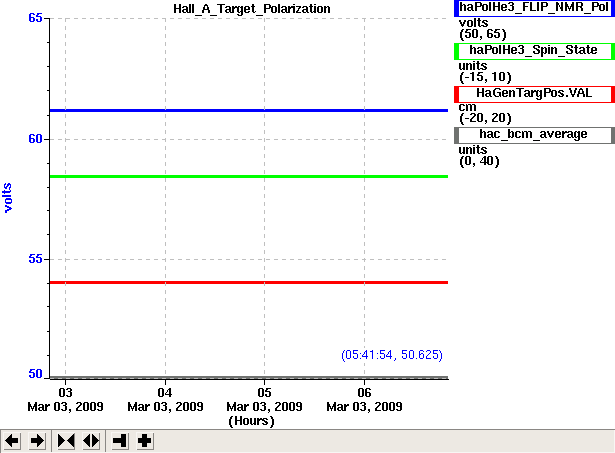The image size is (615, 453).
Task: Click the right arrow pan-forward button
Action: [37, 441]
